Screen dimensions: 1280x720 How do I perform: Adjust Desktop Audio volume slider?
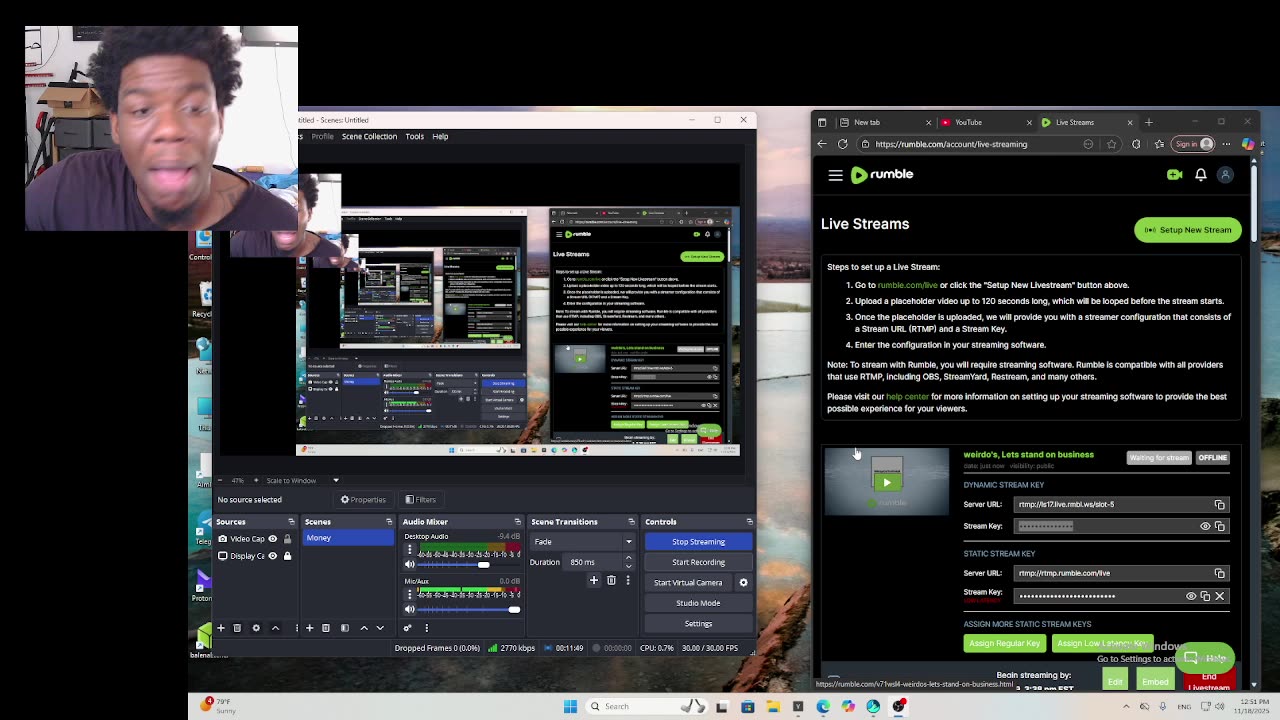tap(483, 565)
